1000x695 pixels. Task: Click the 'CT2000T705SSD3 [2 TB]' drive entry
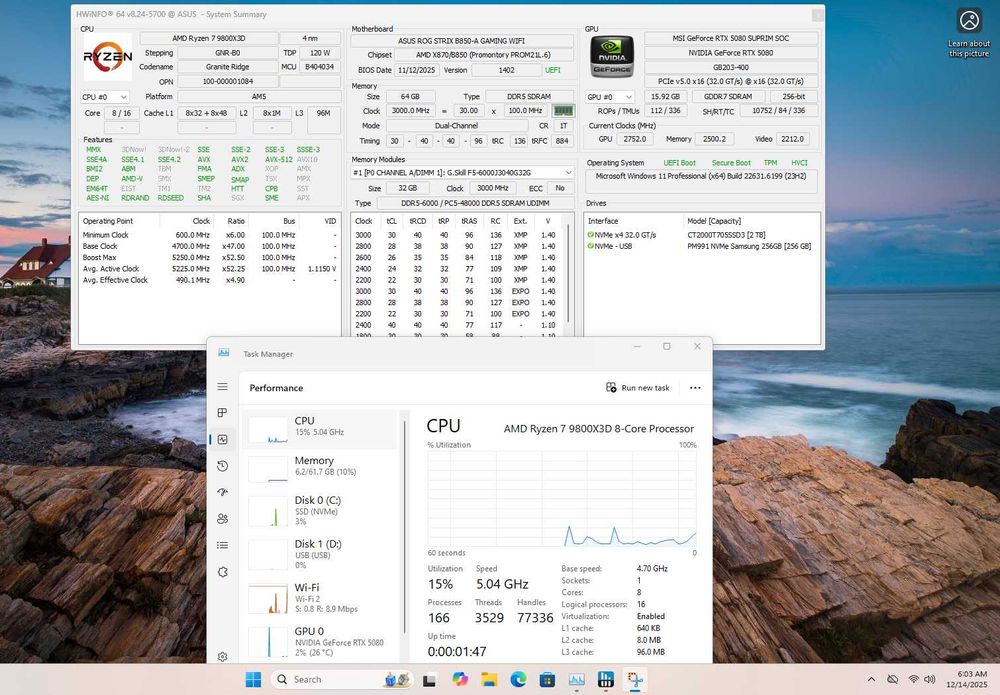(726, 235)
